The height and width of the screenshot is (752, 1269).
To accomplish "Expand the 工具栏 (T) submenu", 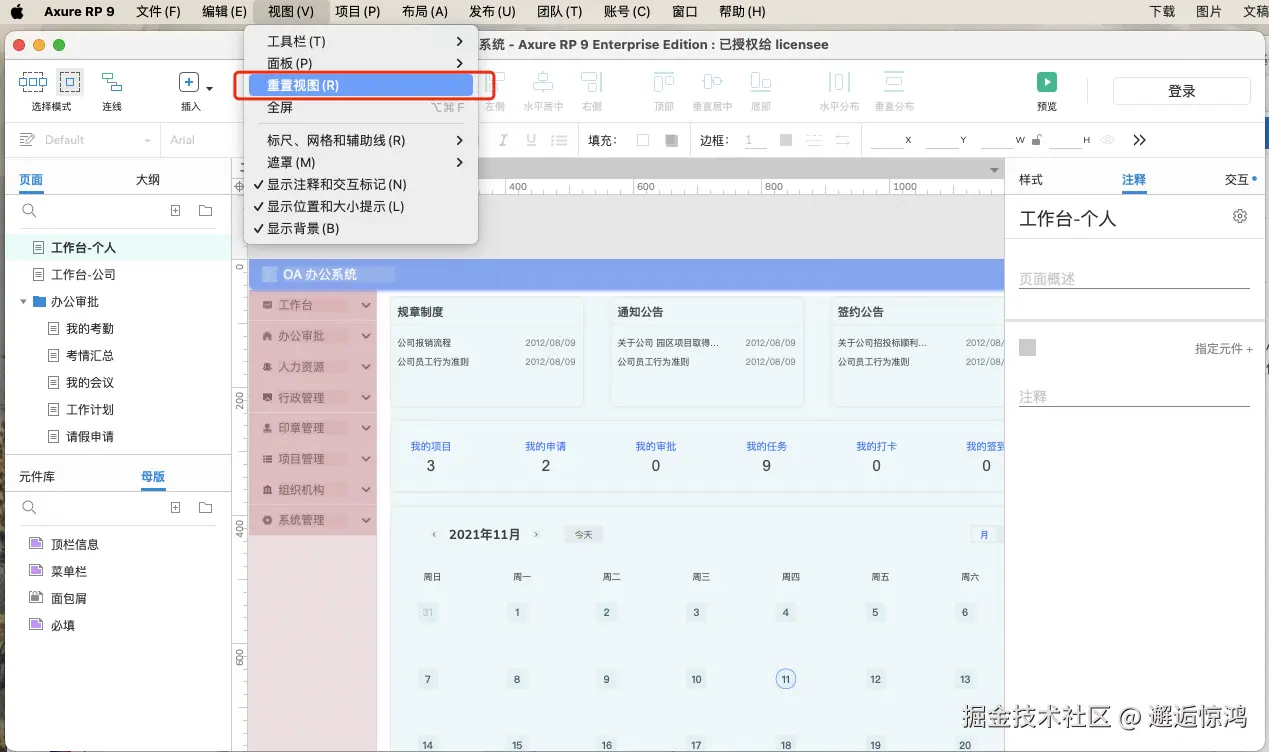I will (x=361, y=42).
